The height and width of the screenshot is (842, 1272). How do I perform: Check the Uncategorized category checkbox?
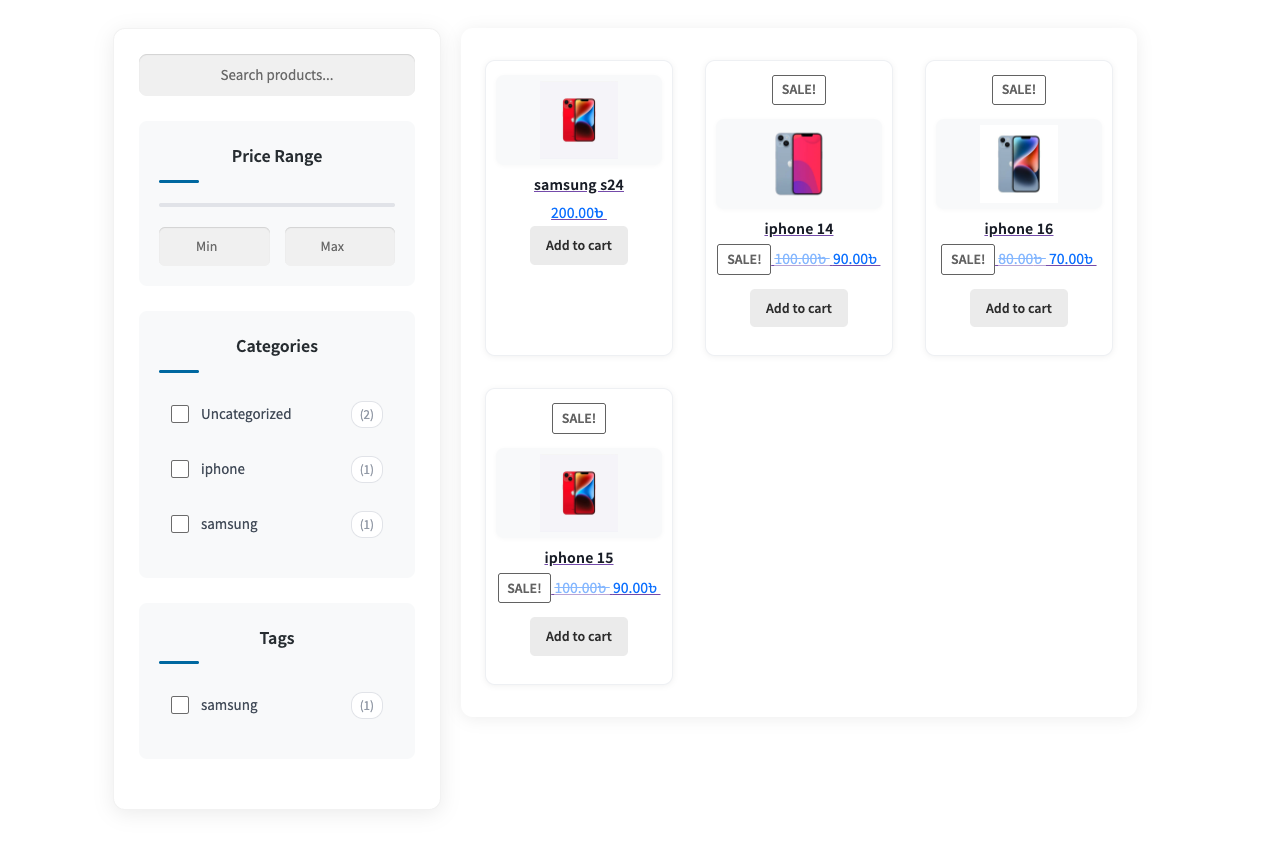(180, 414)
